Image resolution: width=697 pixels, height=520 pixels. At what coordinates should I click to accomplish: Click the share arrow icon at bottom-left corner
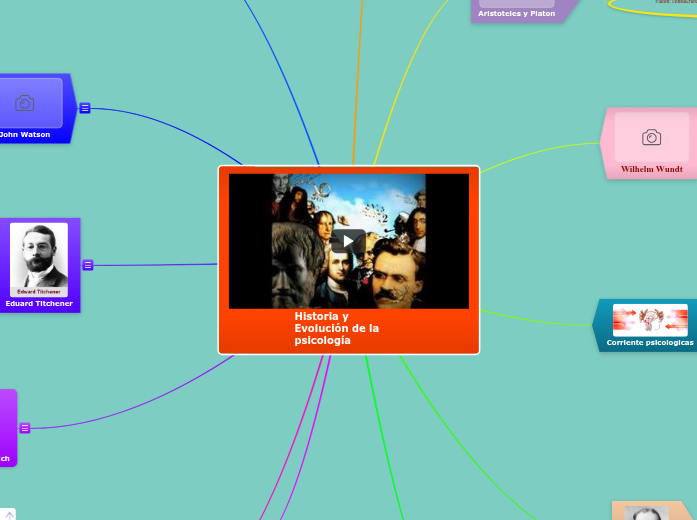(x=8, y=514)
